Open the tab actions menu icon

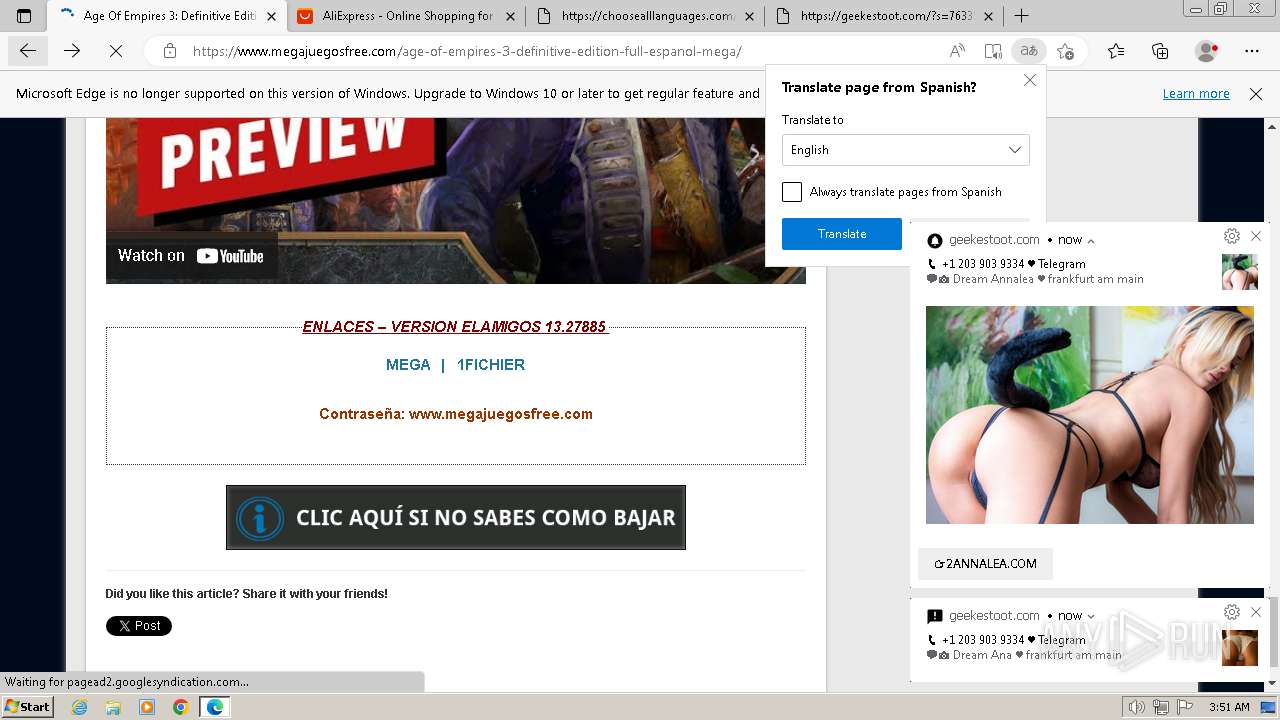click(x=24, y=16)
